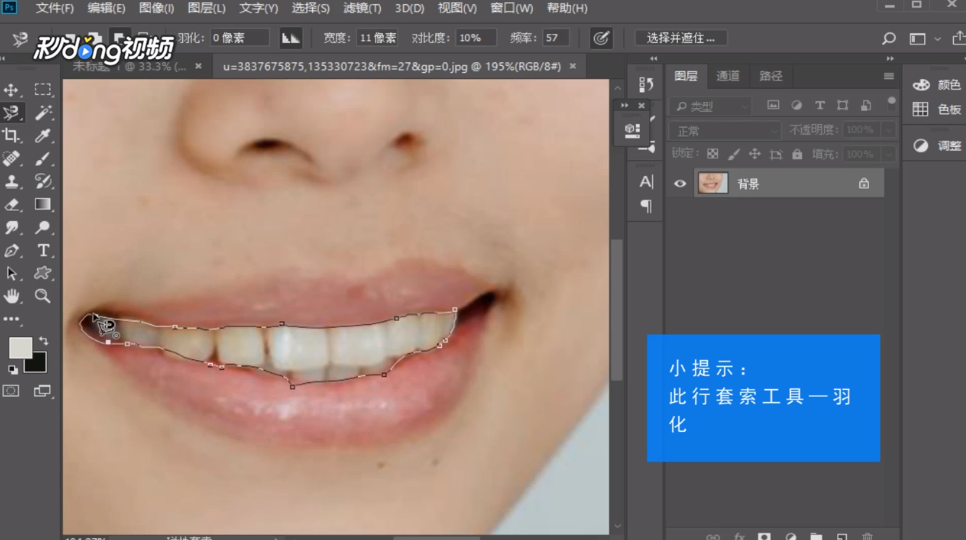
Task: Open the 颜色 panel
Action: coord(936,84)
